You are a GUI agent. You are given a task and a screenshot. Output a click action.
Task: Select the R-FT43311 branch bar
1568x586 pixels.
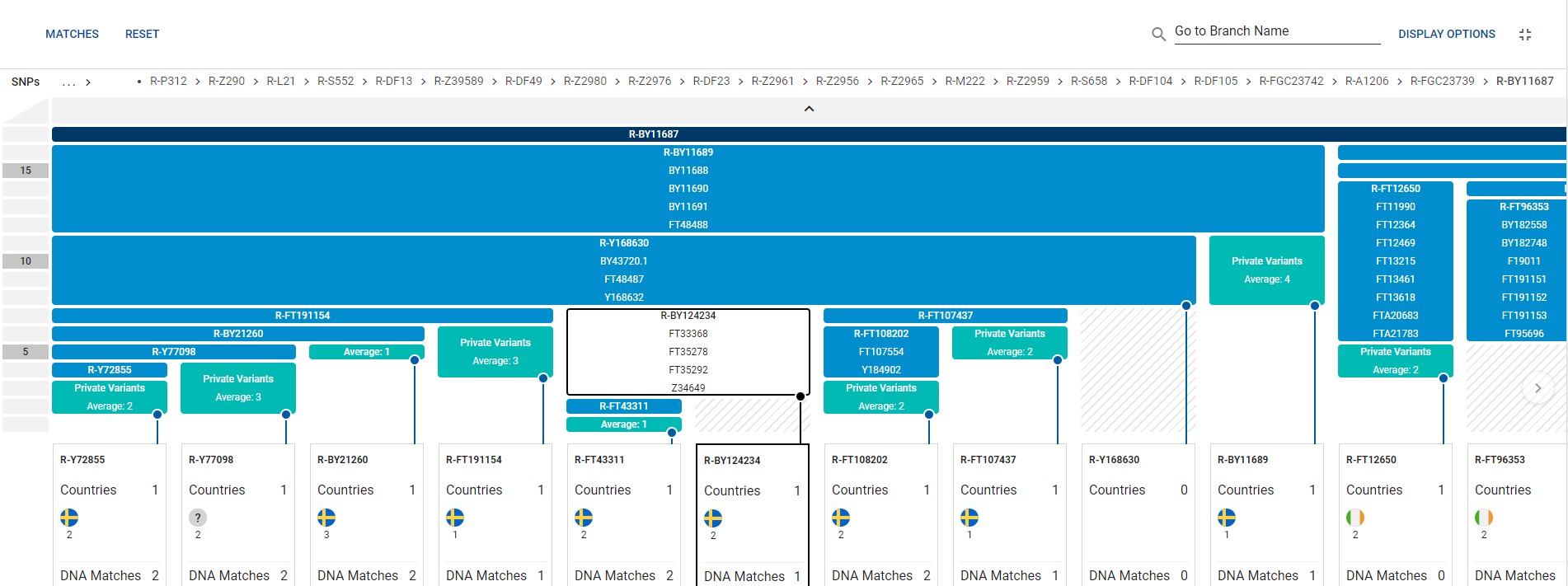(624, 406)
